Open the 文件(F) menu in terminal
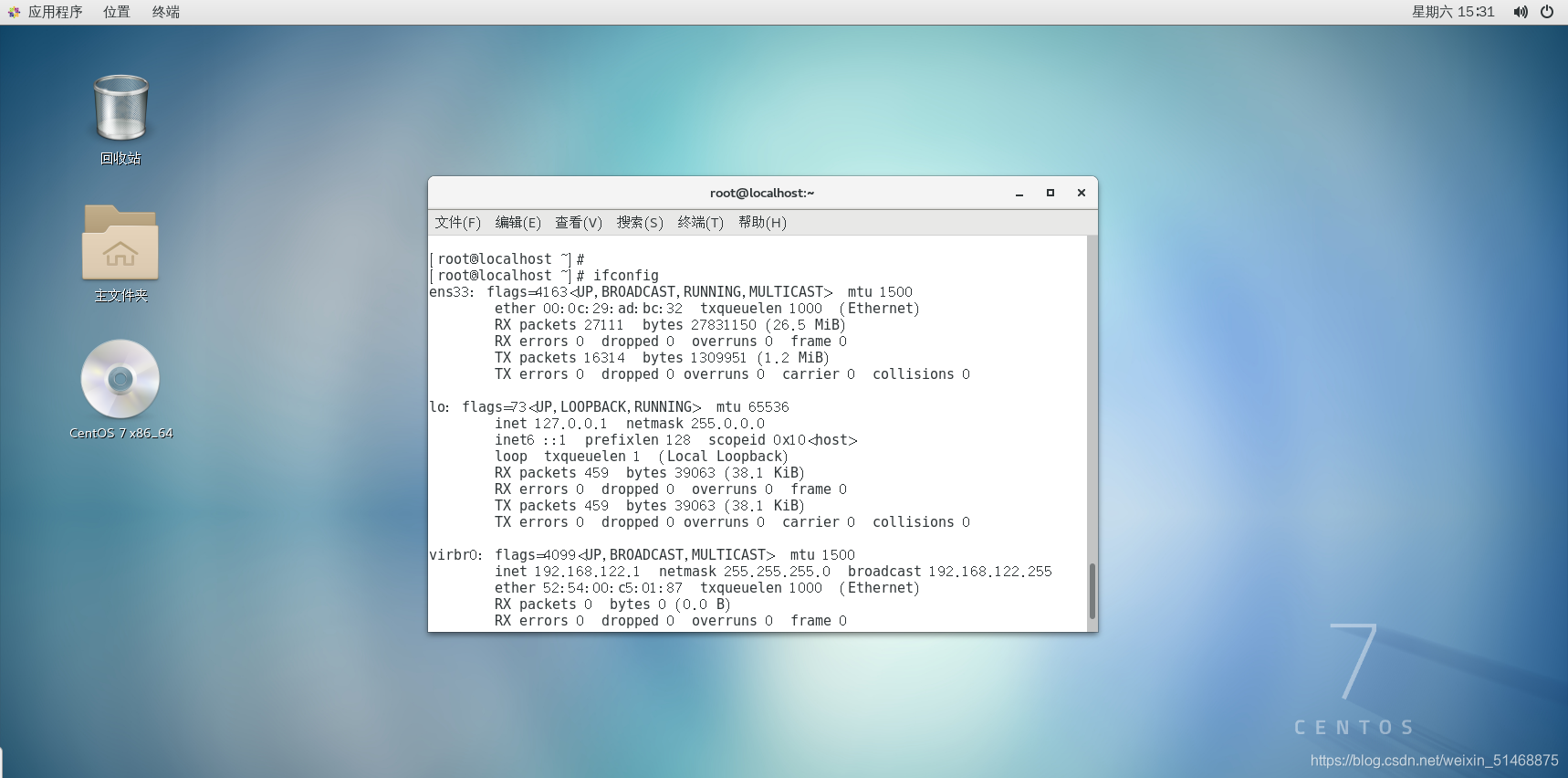Screen dimensions: 1568x778 (457, 222)
